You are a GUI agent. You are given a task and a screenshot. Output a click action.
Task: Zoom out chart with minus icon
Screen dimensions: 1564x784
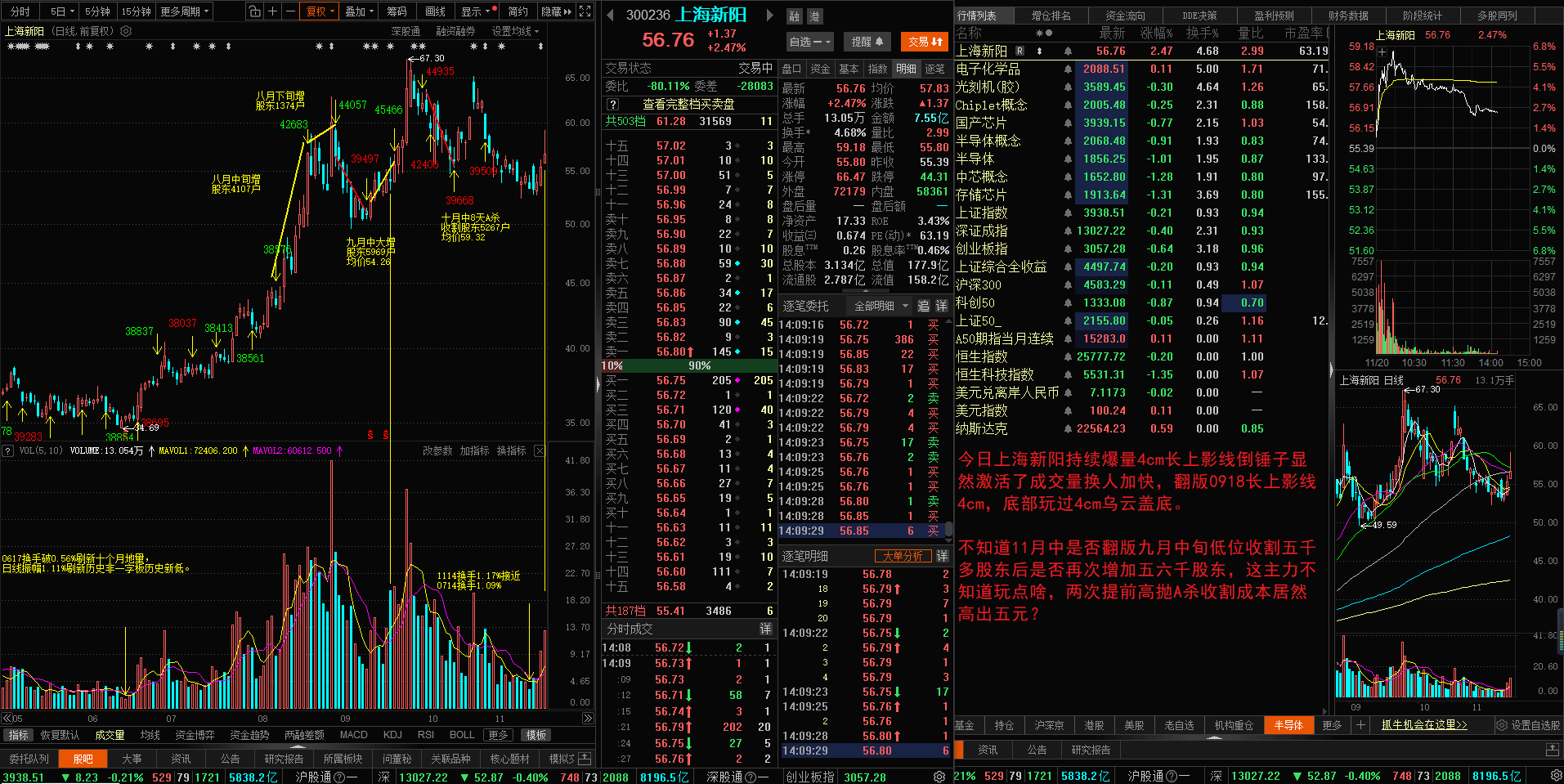(x=290, y=11)
